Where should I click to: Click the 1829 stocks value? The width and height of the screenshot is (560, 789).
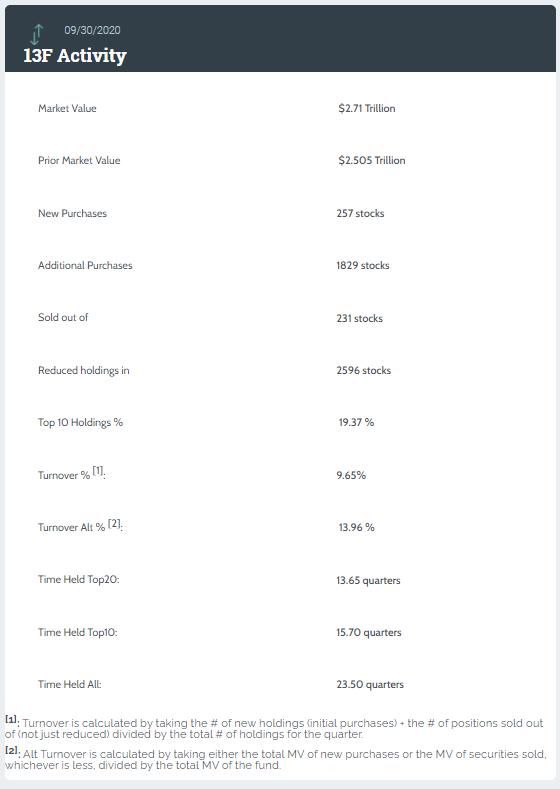363,266
